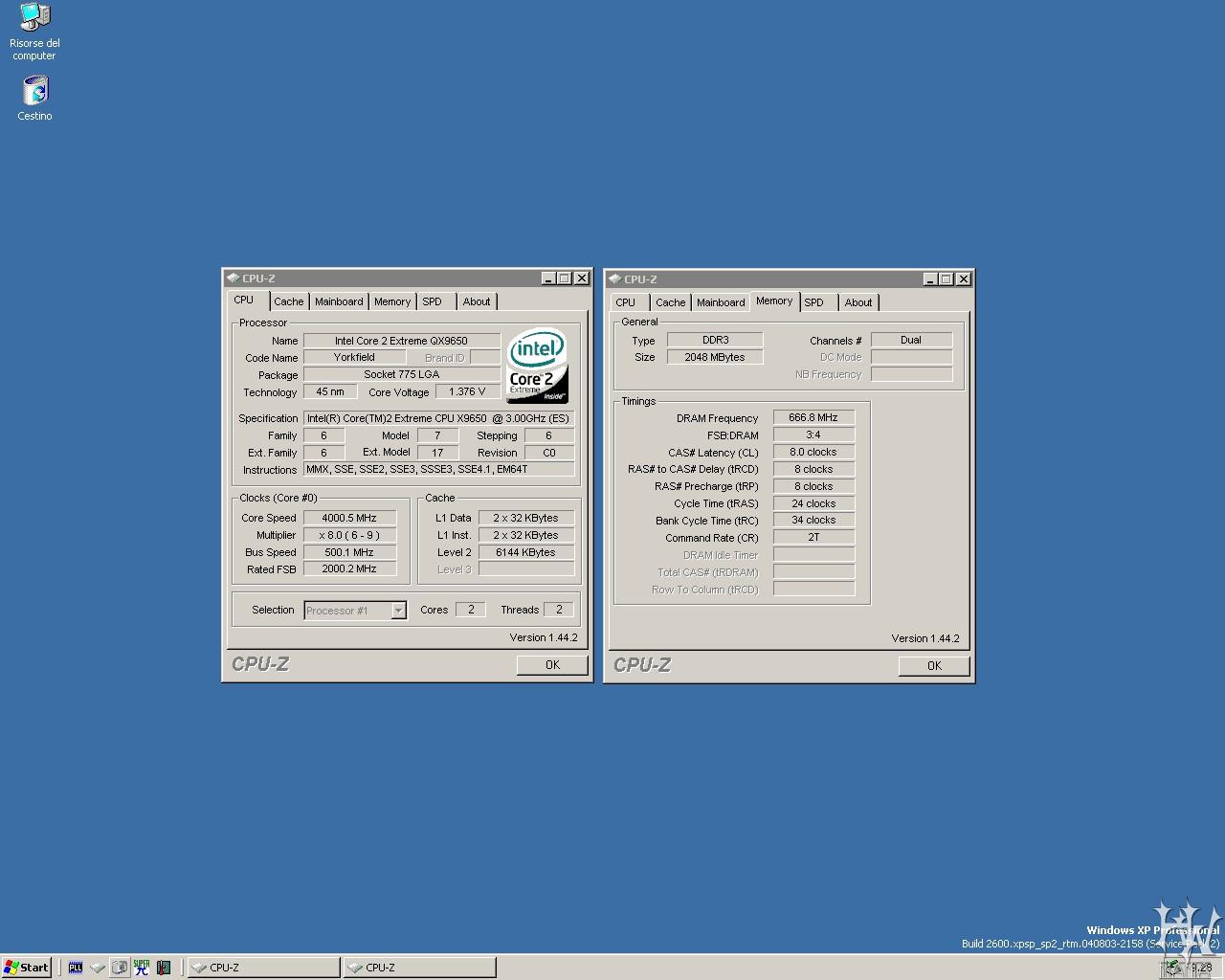Click the Rated FSB value 2000.2 MHz
Screen dimensions: 1225x980
pos(349,568)
